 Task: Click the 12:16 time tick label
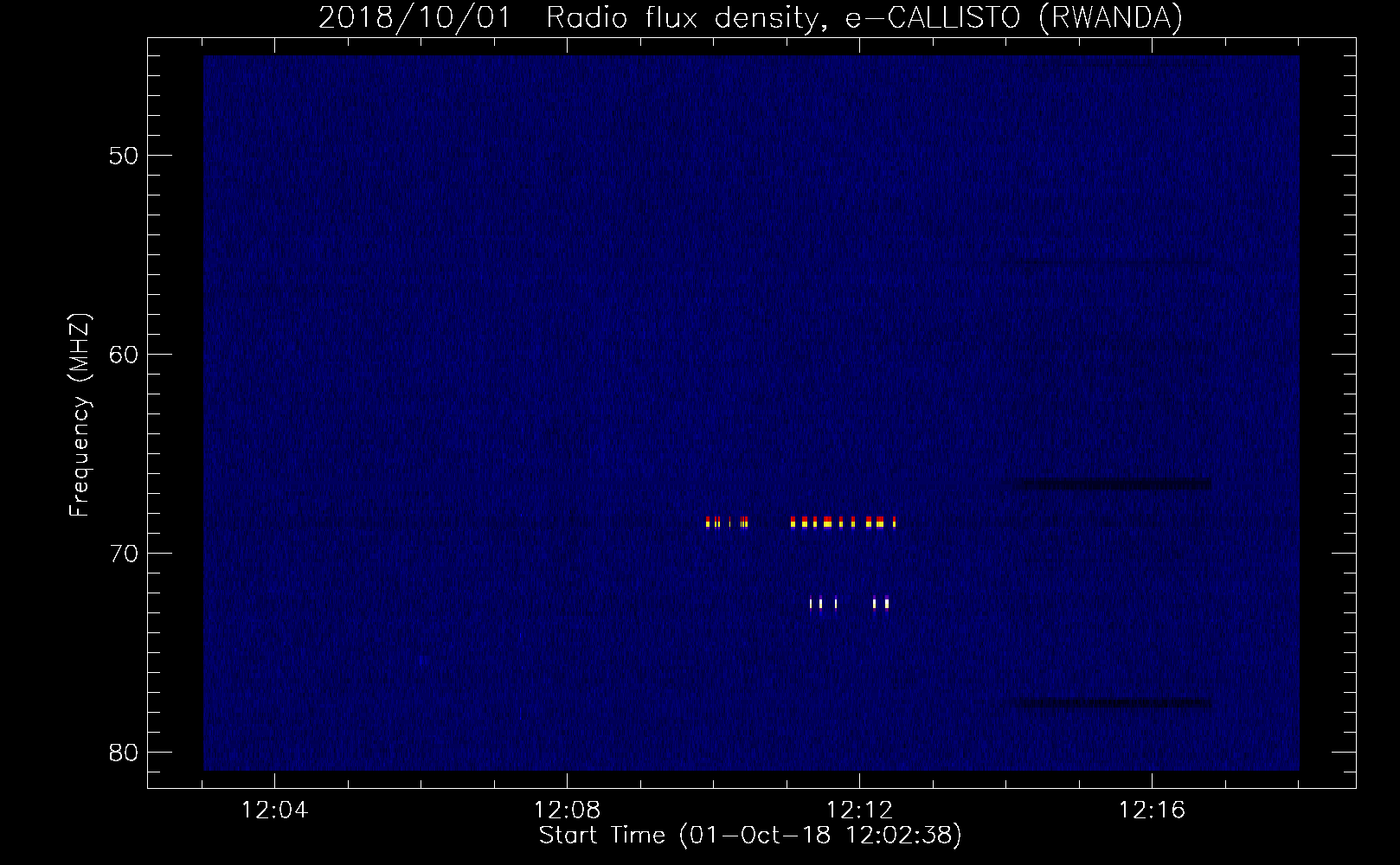coord(1152,811)
